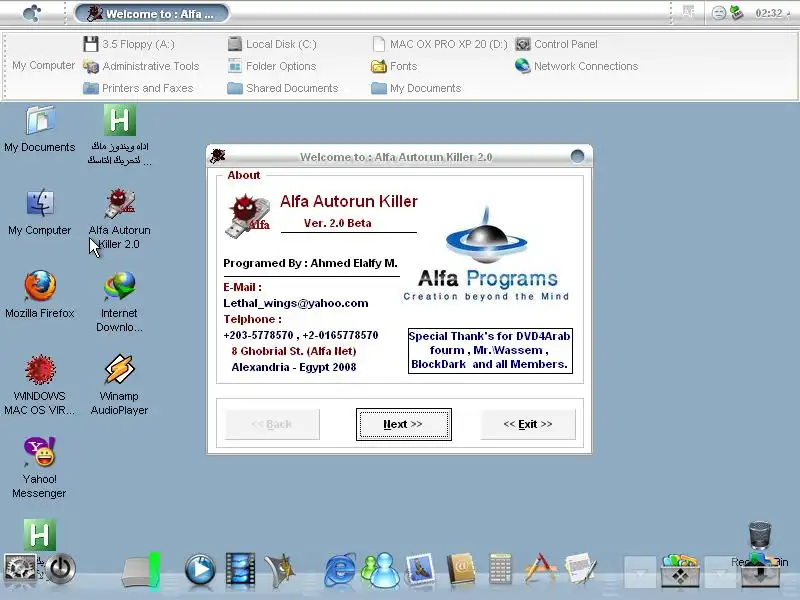The image size is (800, 600).
Task: Click the green network tray icon
Action: pos(736,13)
